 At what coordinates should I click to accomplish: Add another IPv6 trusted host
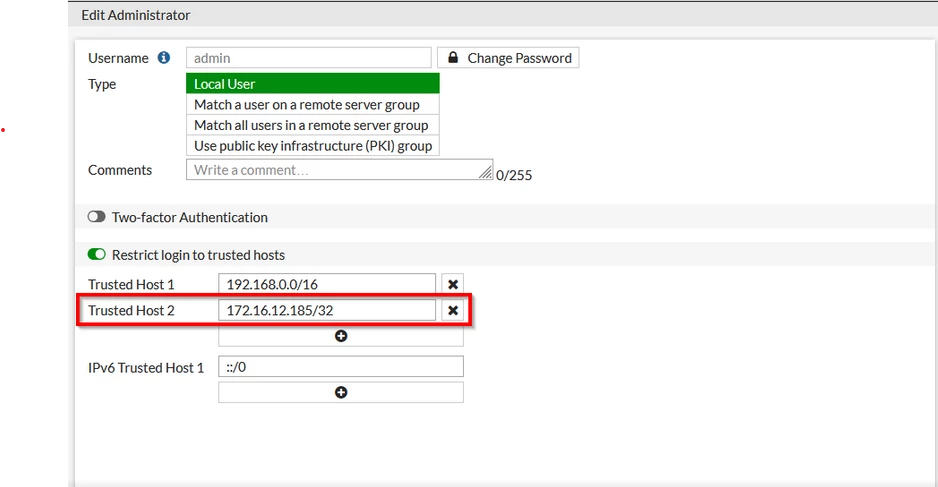(x=341, y=392)
